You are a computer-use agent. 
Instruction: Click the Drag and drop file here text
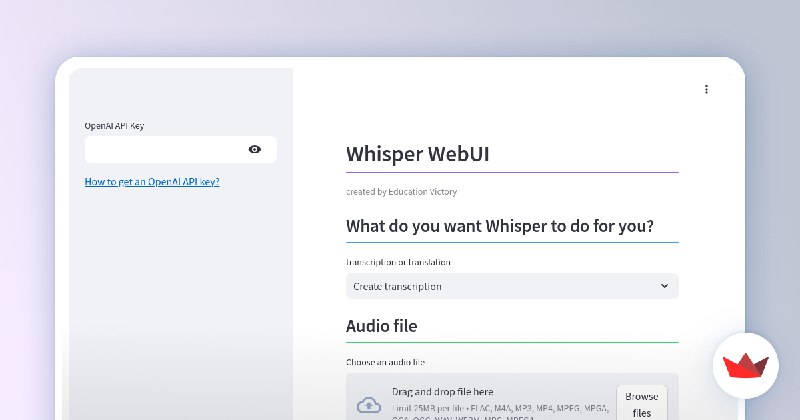[x=442, y=391]
